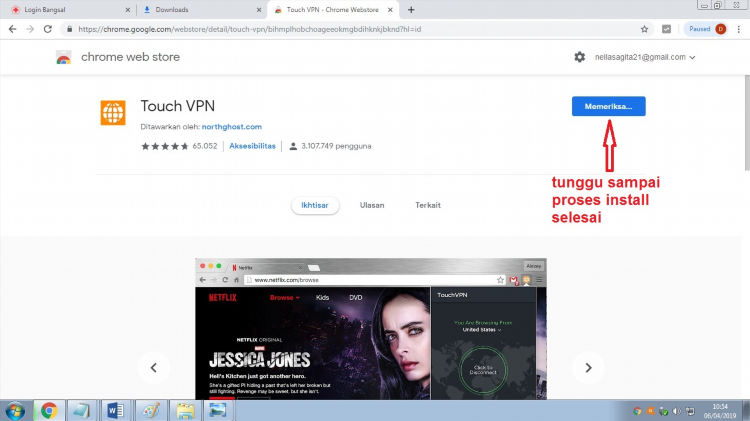Switch to the Downloads tab
Image resolution: width=750 pixels, height=421 pixels.
[x=199, y=10]
